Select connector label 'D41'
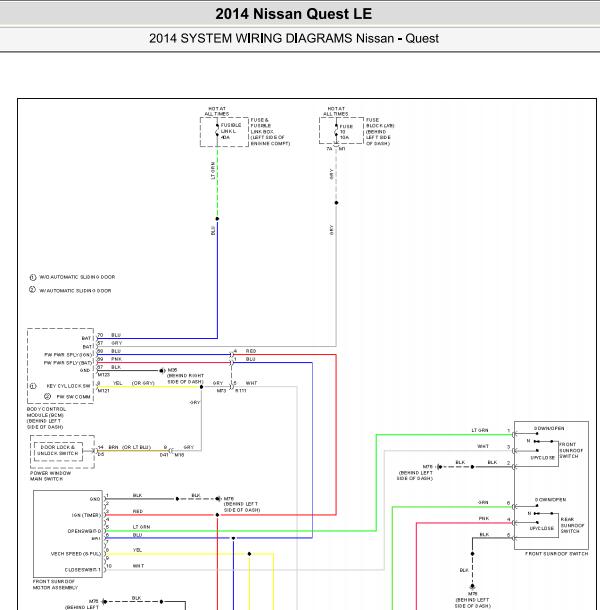This screenshot has height=610, width=600. (164, 455)
